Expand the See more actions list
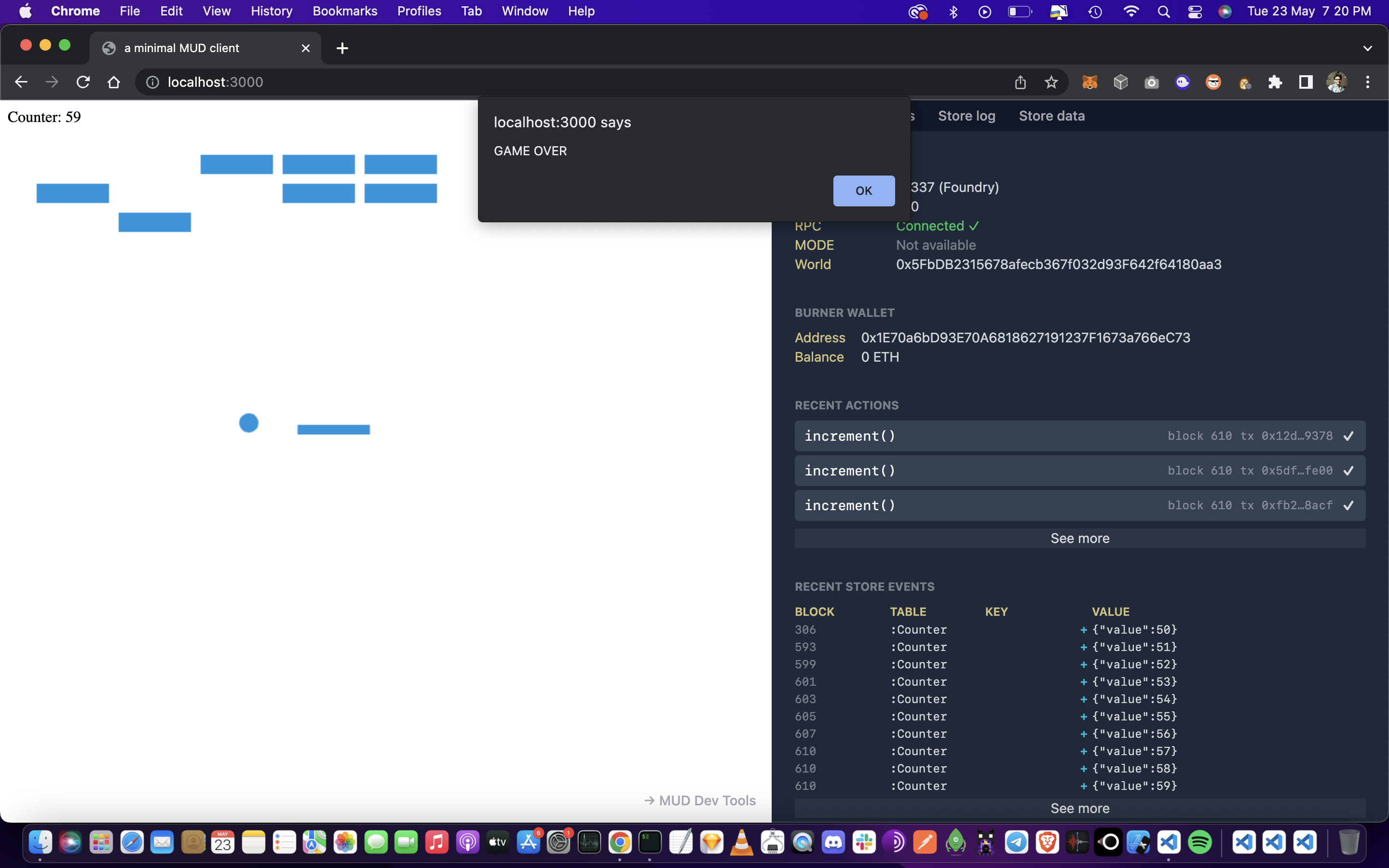Screen dimensions: 1389x868 pos(1079,538)
